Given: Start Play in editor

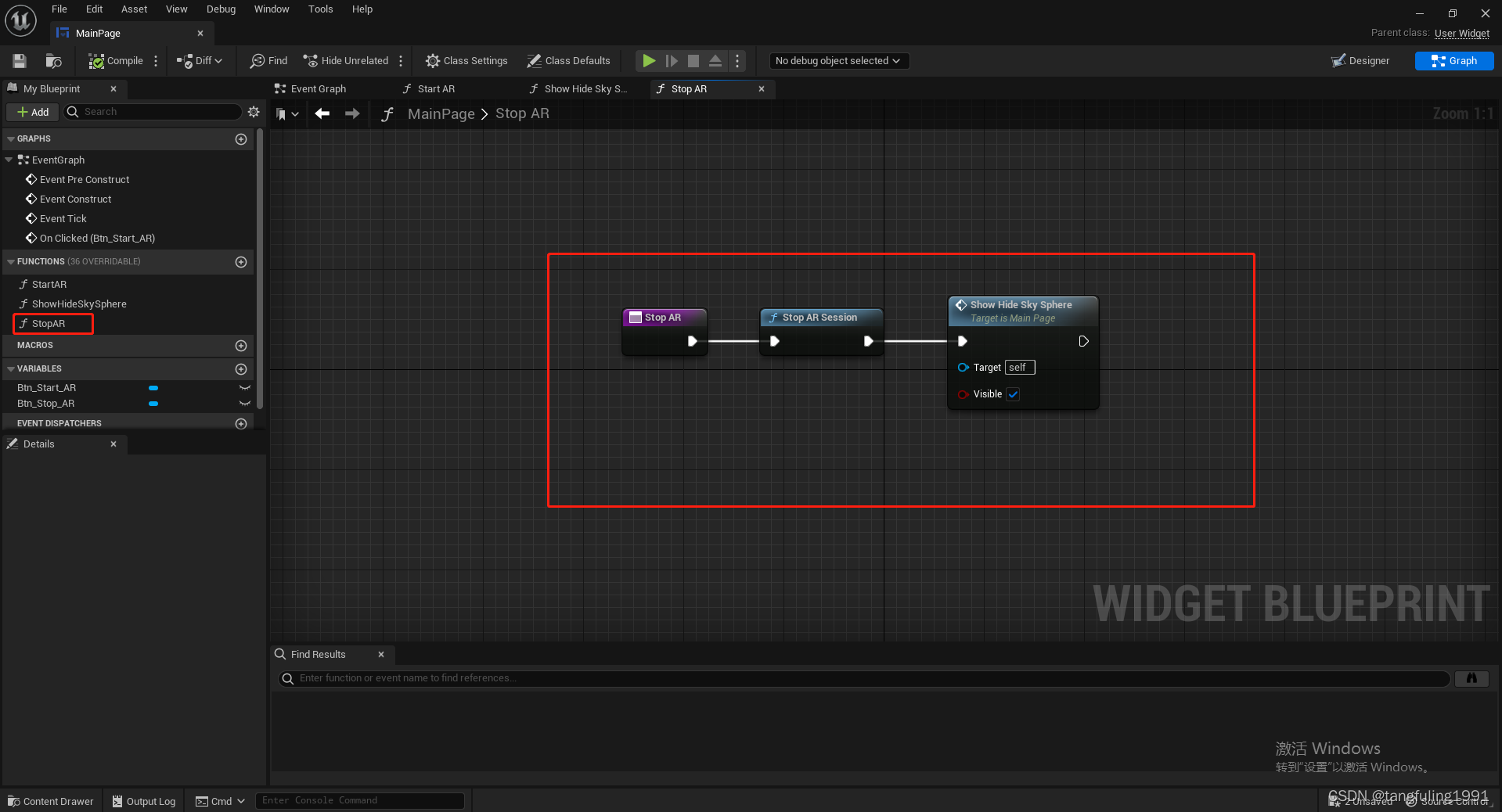Looking at the screenshot, I should [x=649, y=61].
